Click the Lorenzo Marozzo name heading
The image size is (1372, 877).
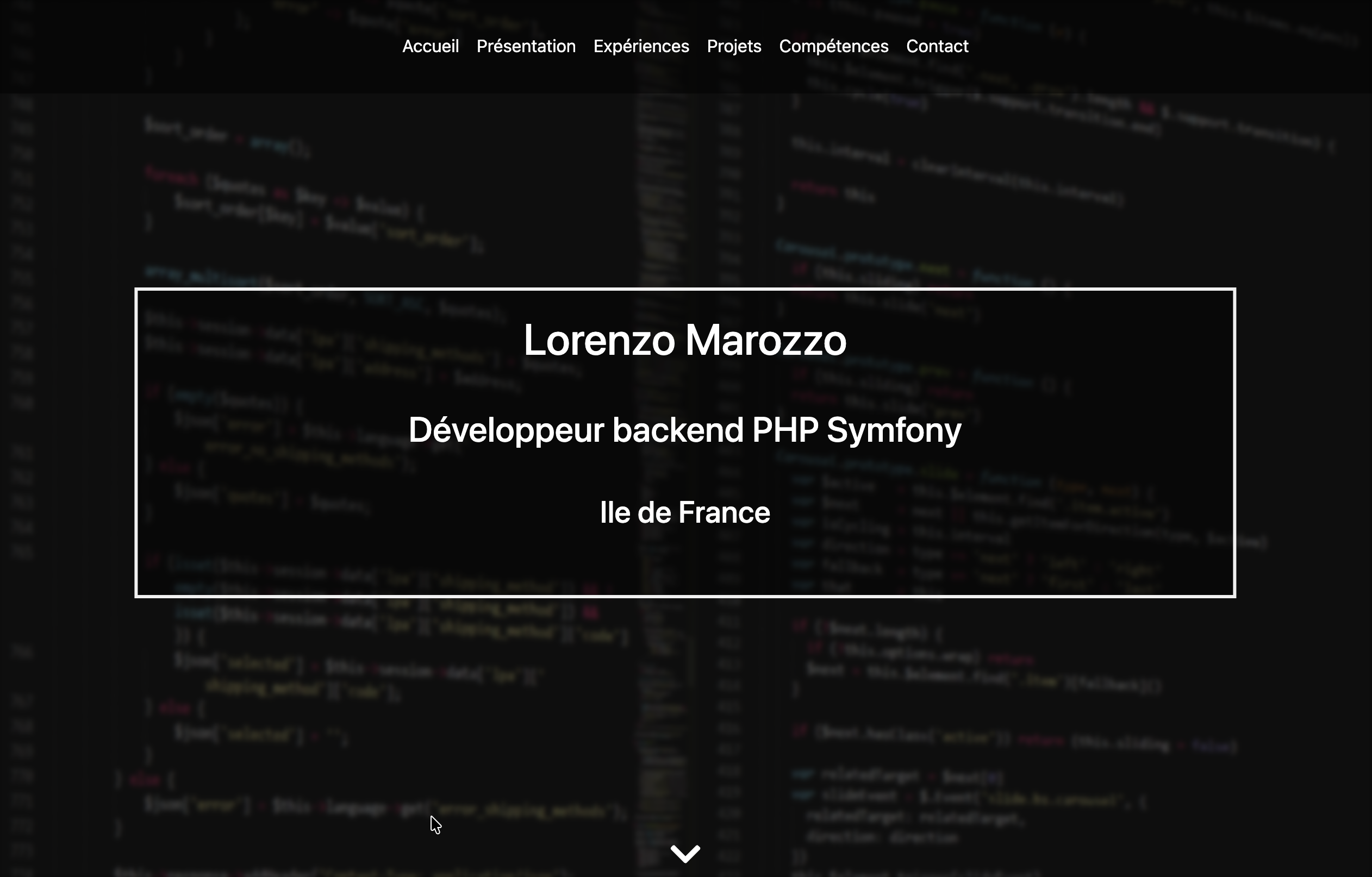[685, 341]
